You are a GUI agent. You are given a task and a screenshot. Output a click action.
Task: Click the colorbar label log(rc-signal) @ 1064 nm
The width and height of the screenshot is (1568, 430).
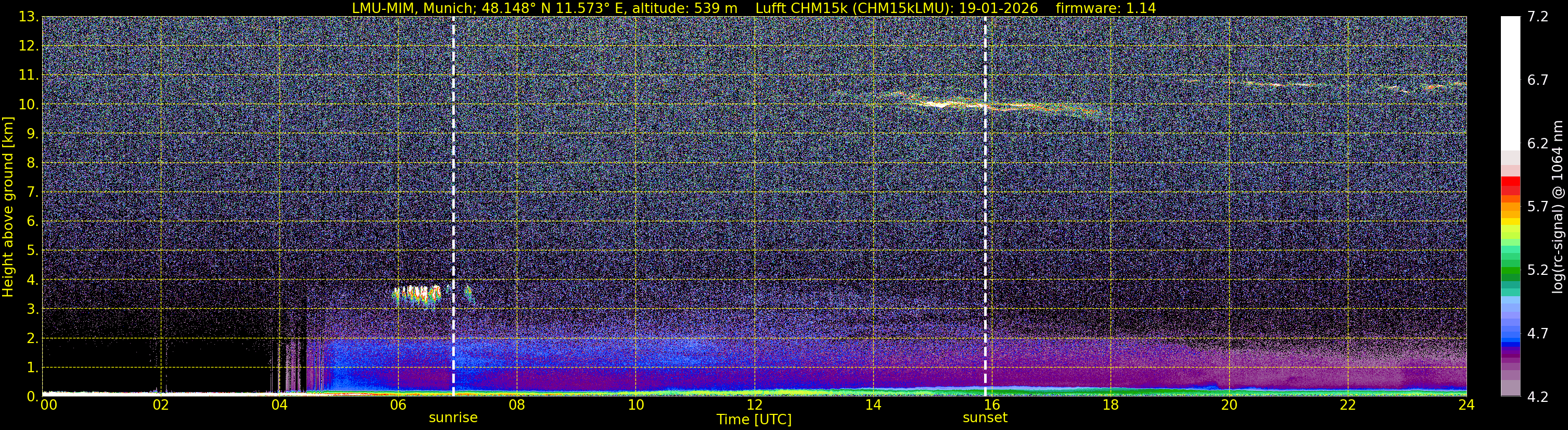tap(1557, 207)
